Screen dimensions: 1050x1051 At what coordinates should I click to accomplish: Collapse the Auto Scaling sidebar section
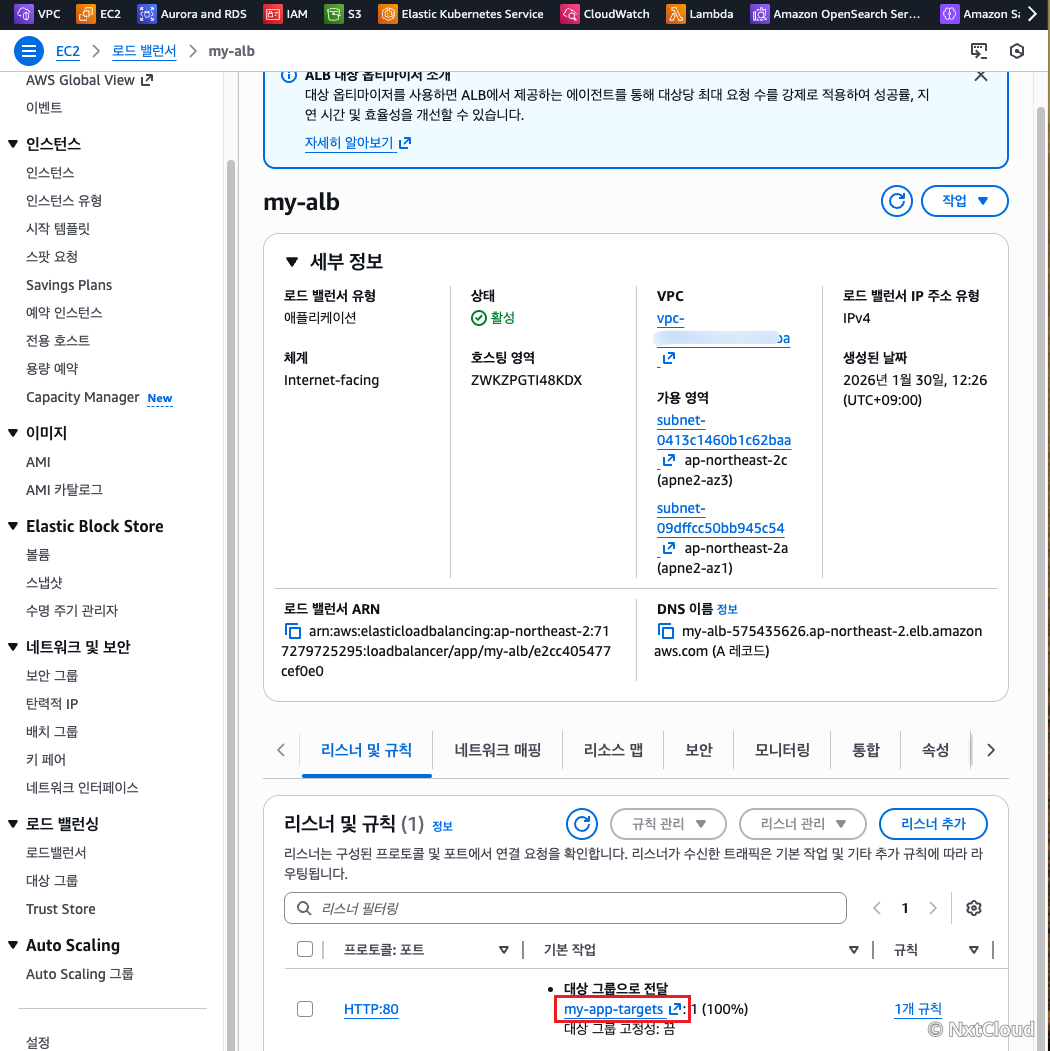coord(13,945)
